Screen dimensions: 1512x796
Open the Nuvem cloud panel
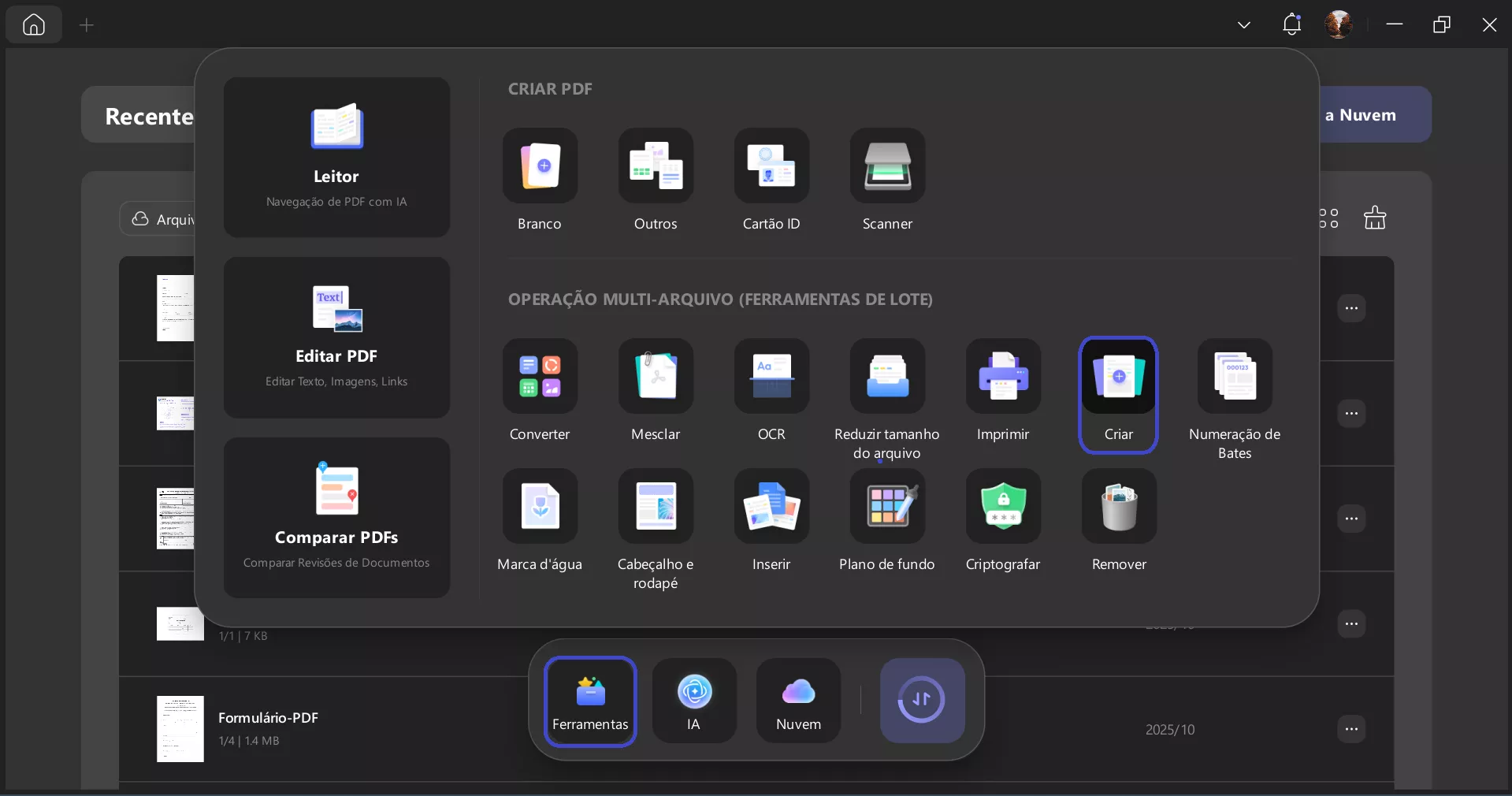click(x=797, y=701)
